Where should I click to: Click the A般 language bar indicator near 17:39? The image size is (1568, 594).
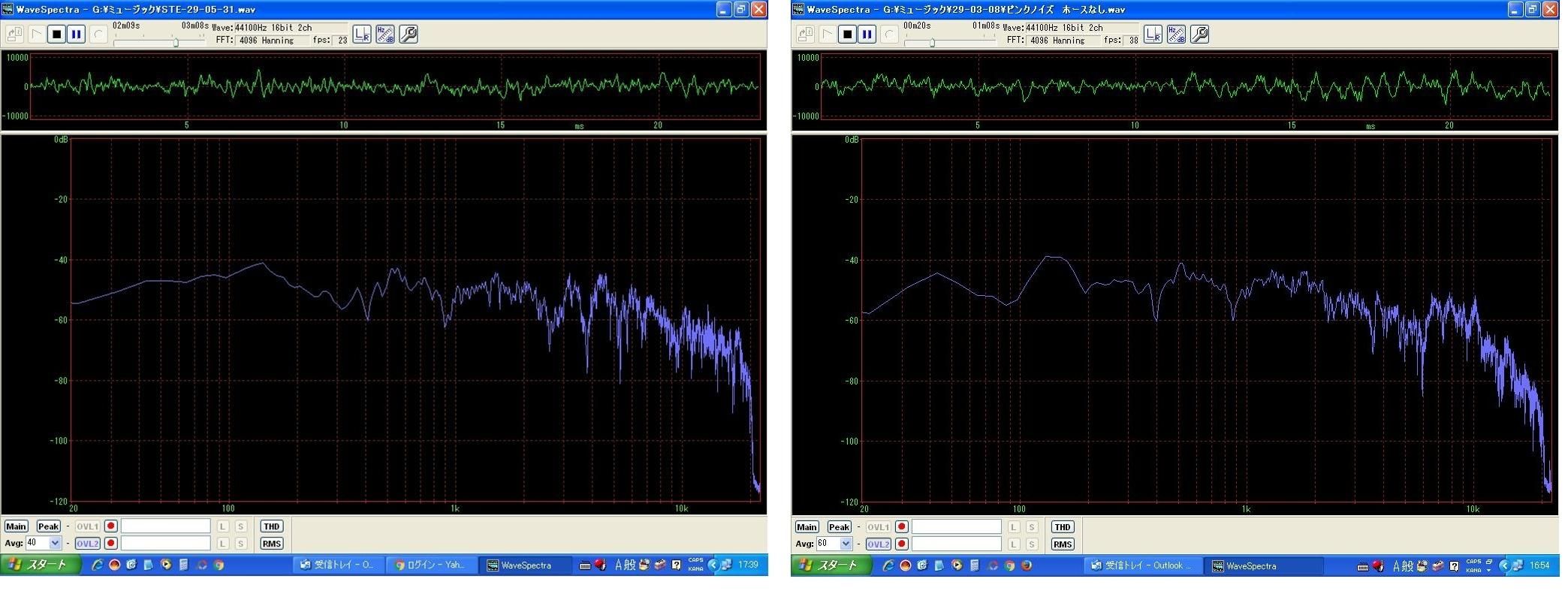pos(625,565)
